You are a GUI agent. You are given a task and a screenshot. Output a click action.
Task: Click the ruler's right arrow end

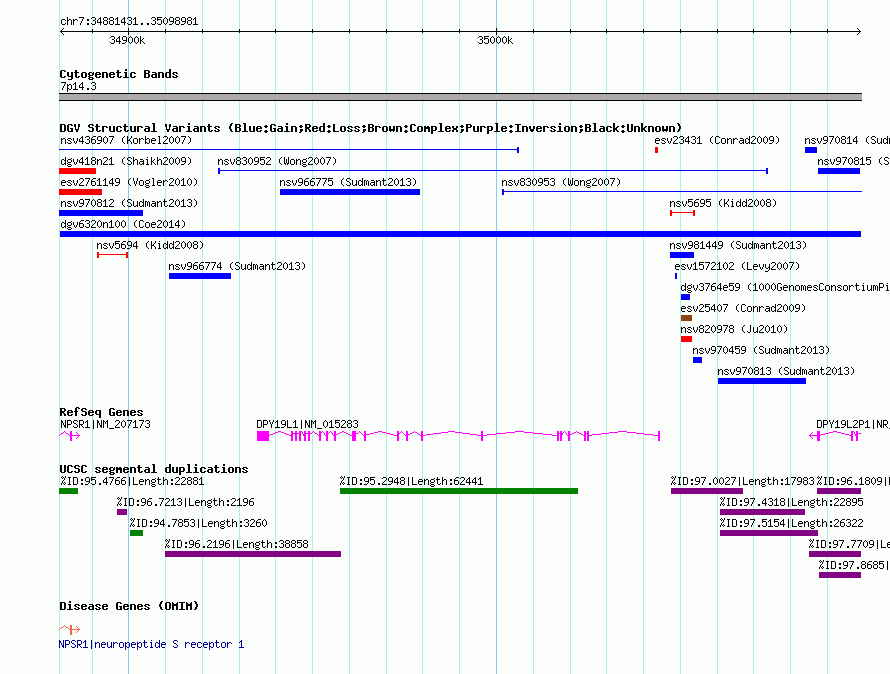pyautogui.click(x=858, y=32)
